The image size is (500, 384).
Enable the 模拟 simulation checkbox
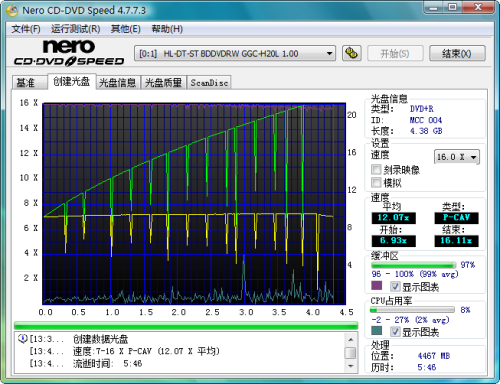[x=376, y=182]
